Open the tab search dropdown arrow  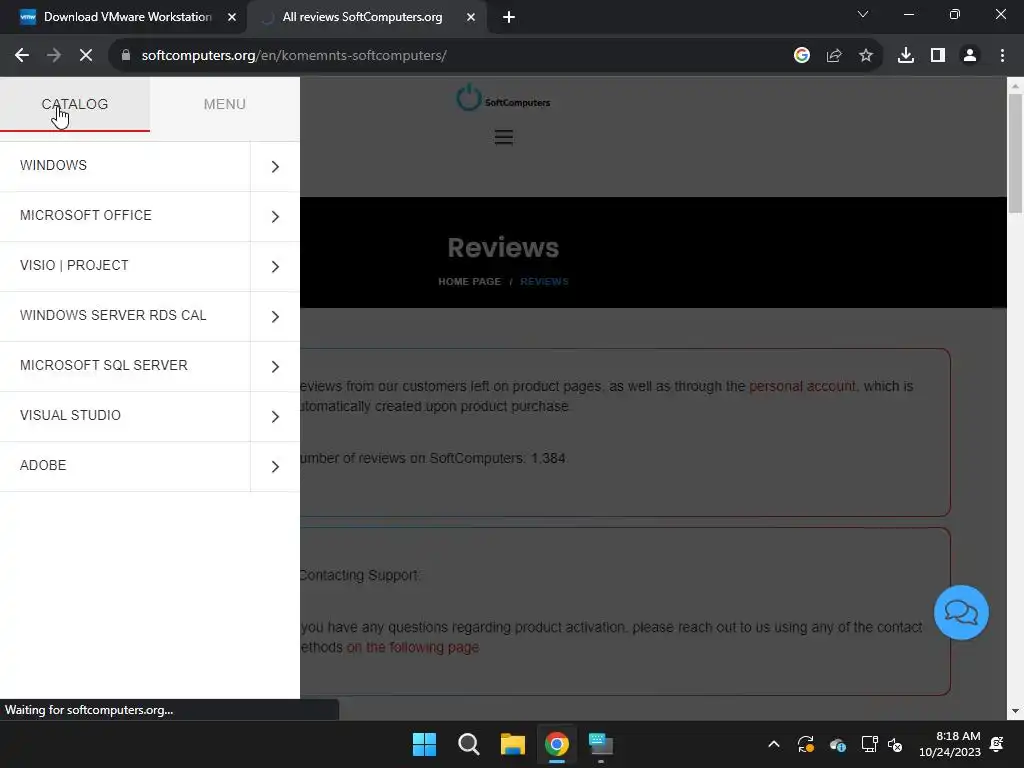863,14
